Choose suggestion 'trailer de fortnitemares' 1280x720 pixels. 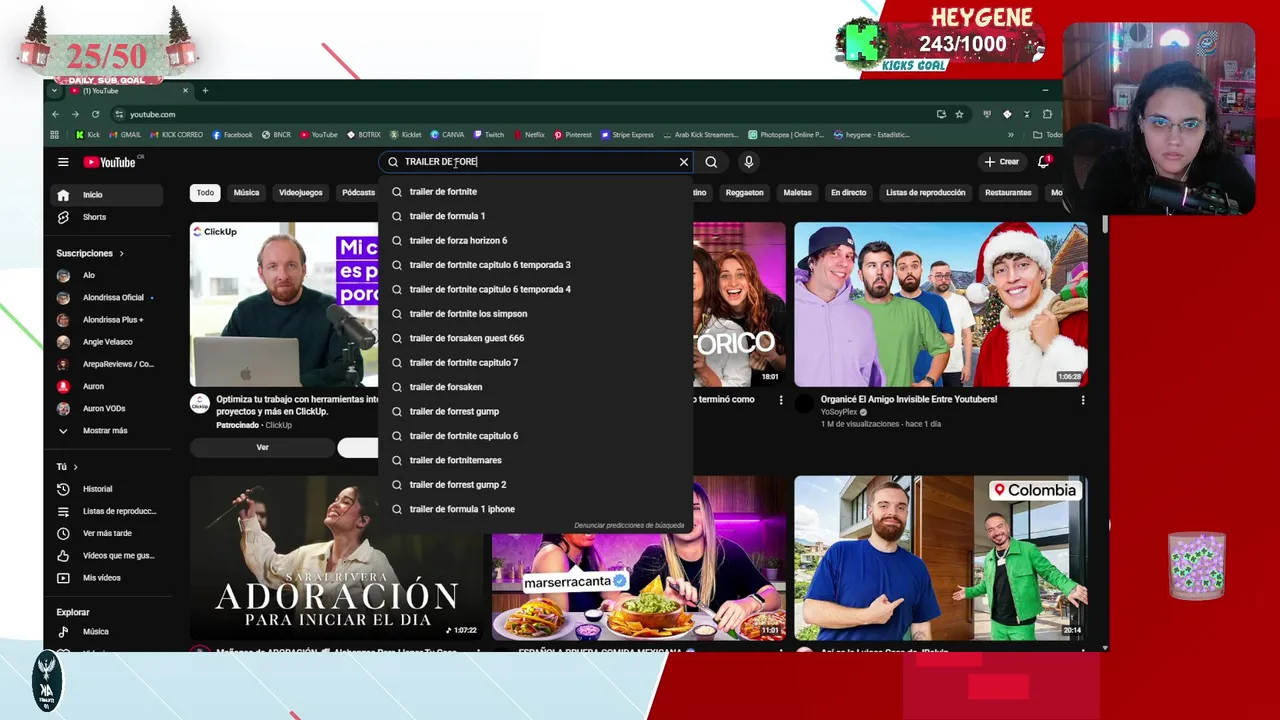point(536,460)
